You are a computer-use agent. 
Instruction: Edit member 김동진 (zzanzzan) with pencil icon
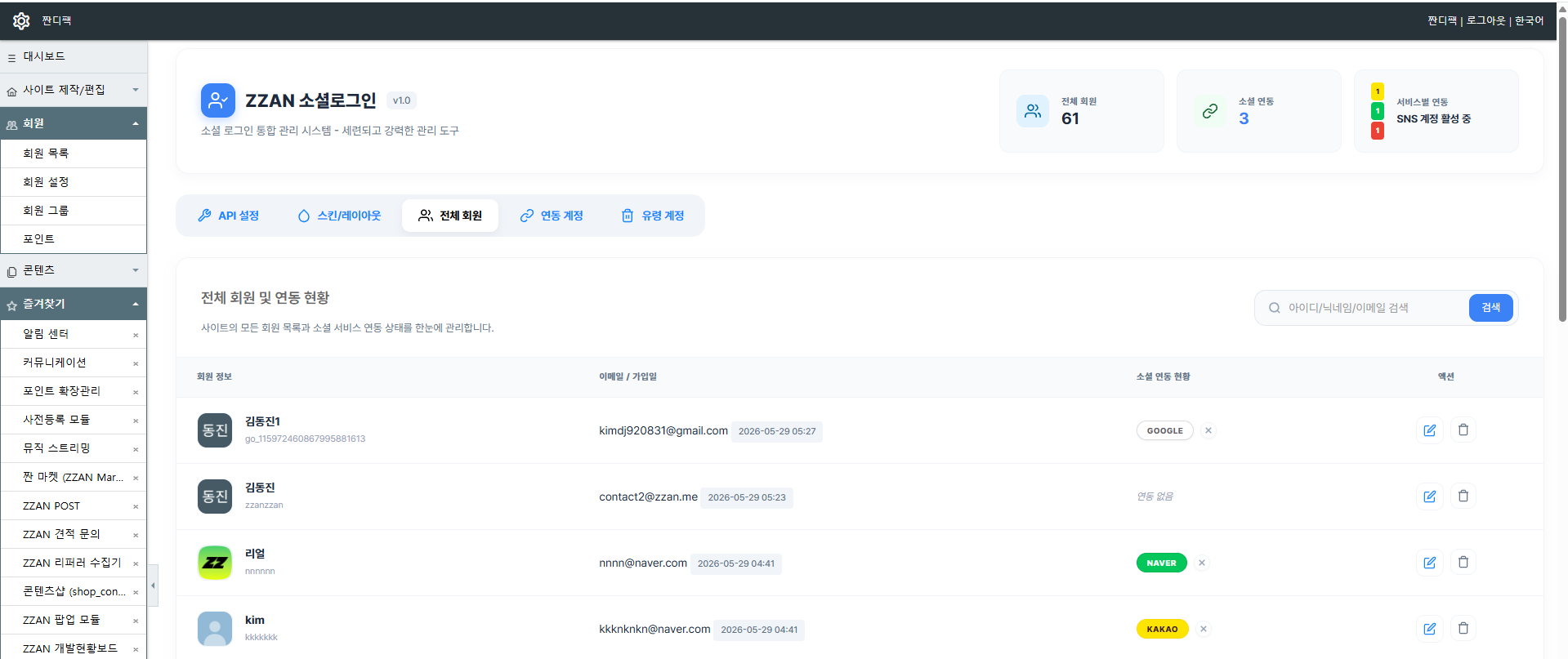1430,496
